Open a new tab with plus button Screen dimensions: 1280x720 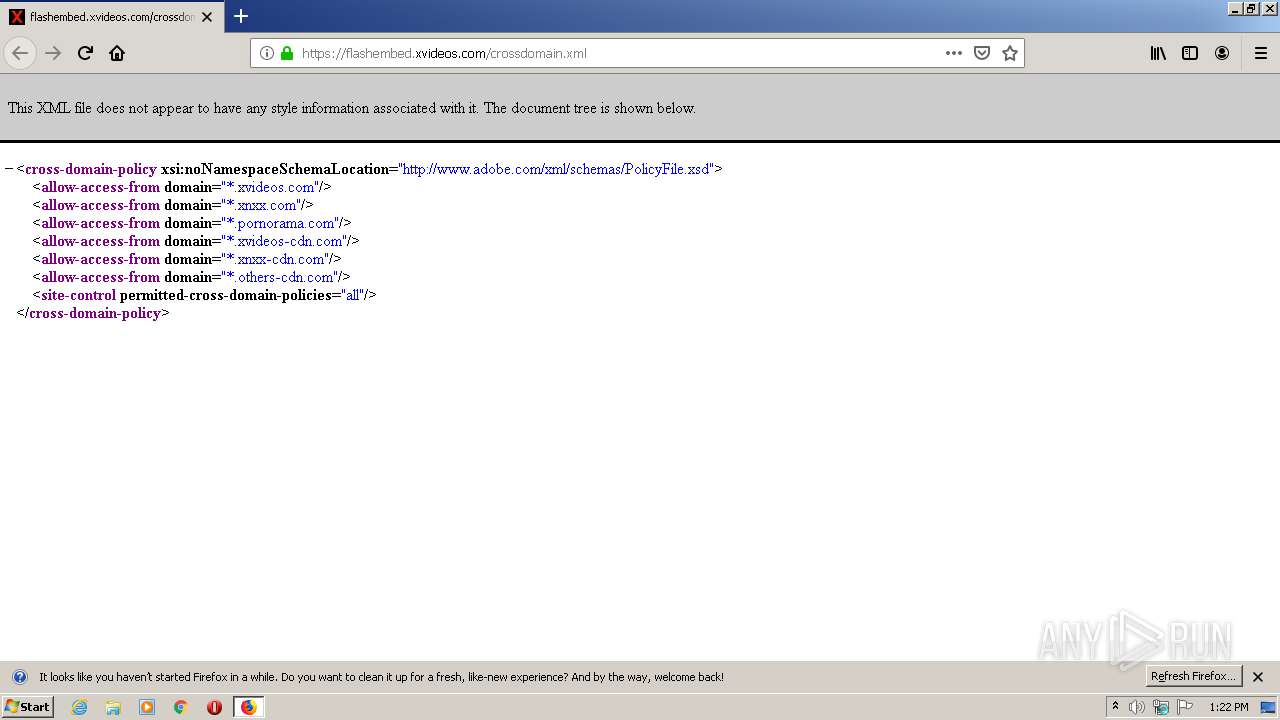coord(241,16)
